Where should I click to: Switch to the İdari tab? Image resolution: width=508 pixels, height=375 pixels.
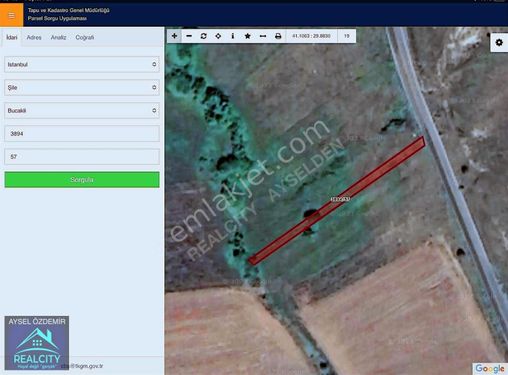pyautogui.click(x=12, y=37)
